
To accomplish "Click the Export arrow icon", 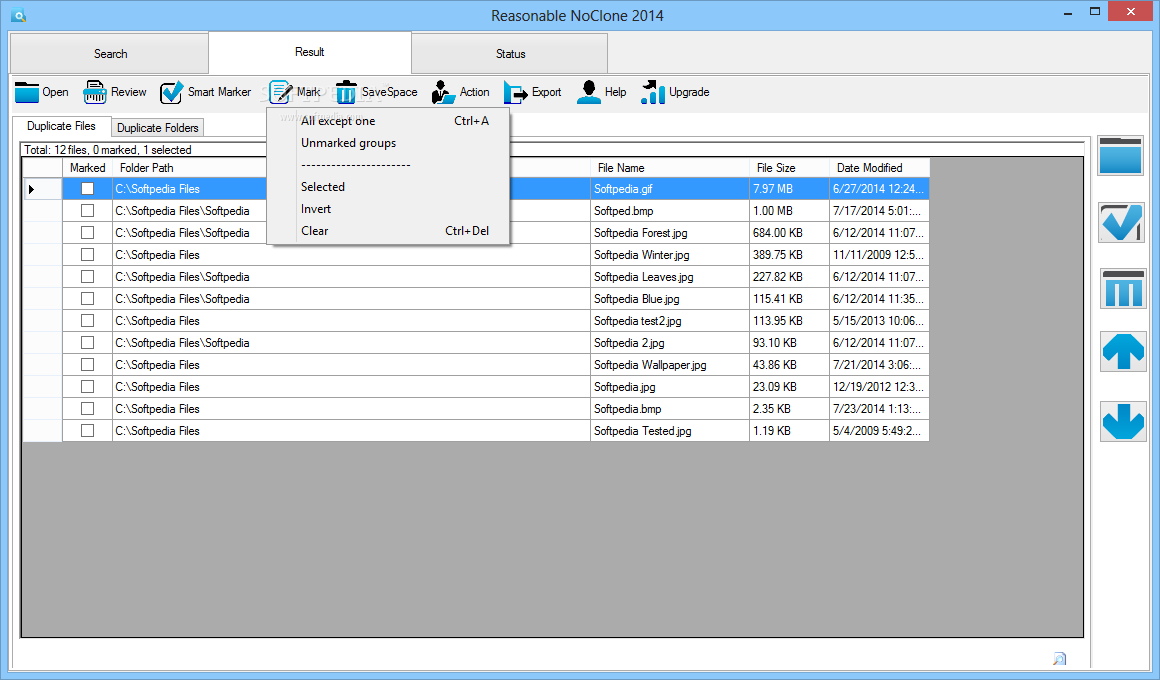I will 515,92.
